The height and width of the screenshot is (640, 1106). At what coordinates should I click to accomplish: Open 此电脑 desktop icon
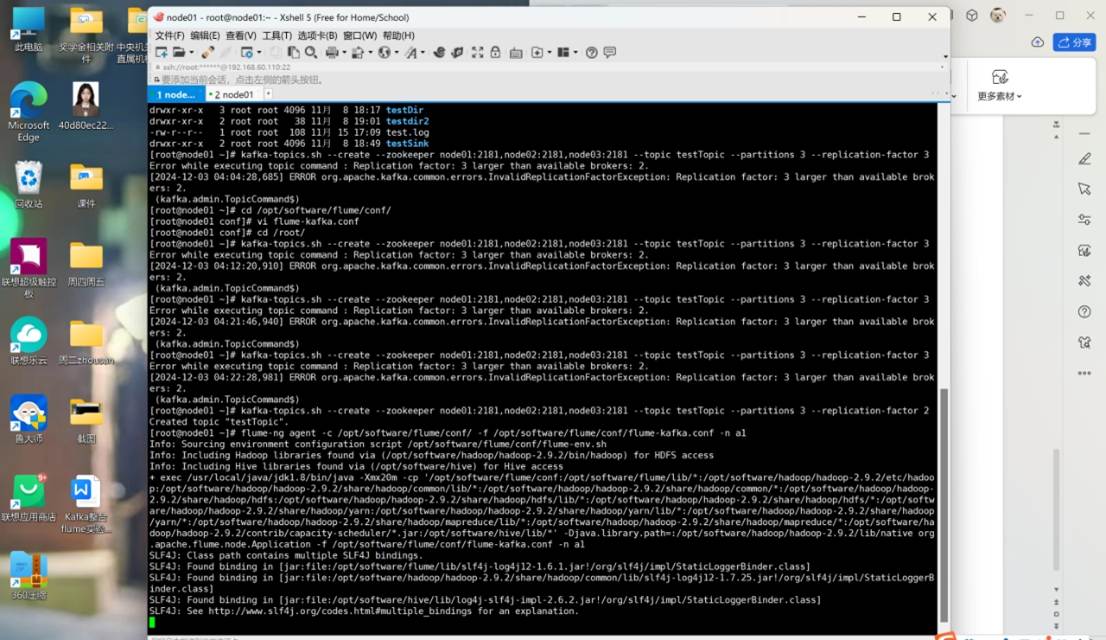(x=28, y=30)
